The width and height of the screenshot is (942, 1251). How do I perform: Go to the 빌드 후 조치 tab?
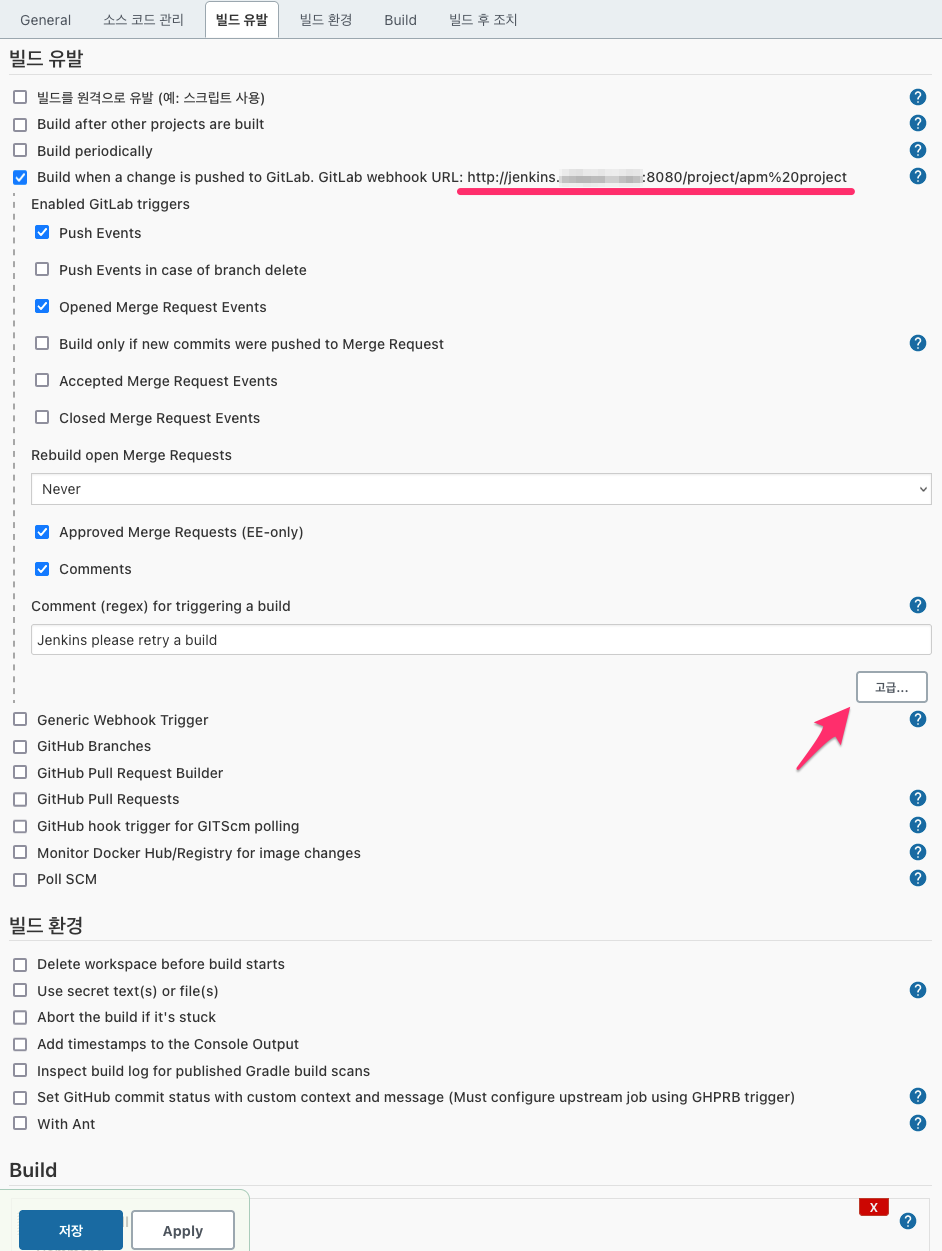[483, 20]
